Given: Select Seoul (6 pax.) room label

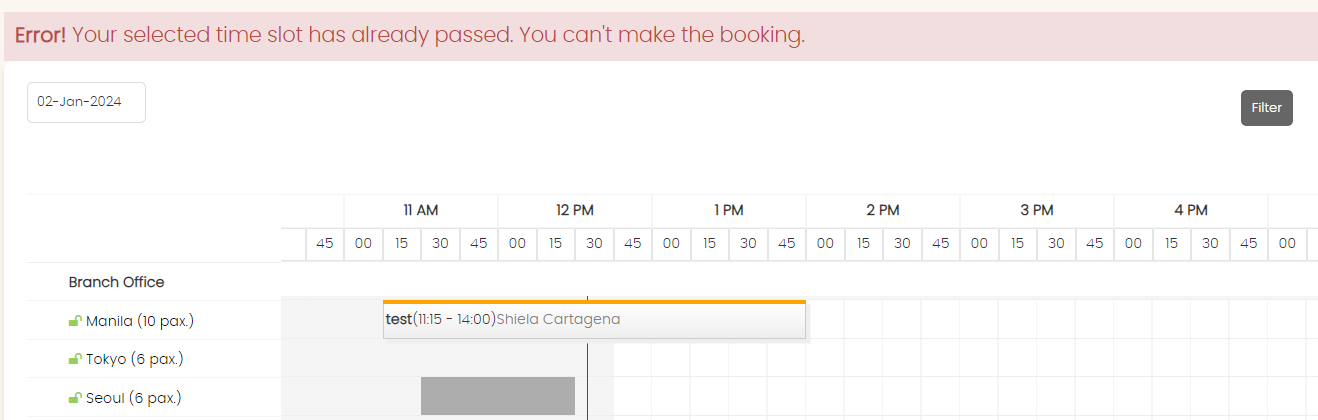Looking at the screenshot, I should coord(134,398).
